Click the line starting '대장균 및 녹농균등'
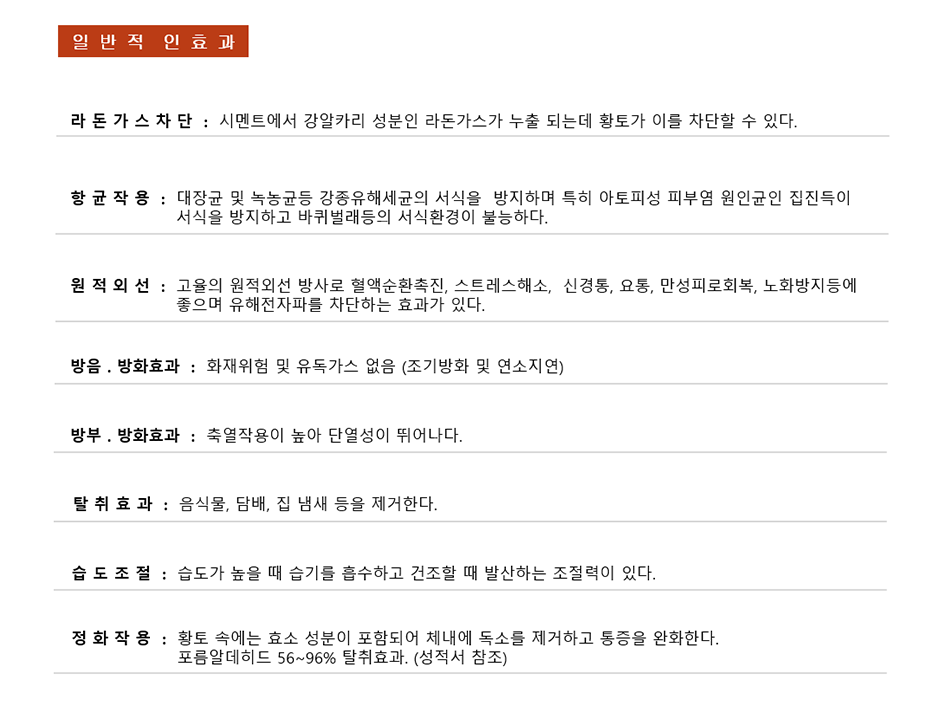The height and width of the screenshot is (706, 945). tap(513, 198)
